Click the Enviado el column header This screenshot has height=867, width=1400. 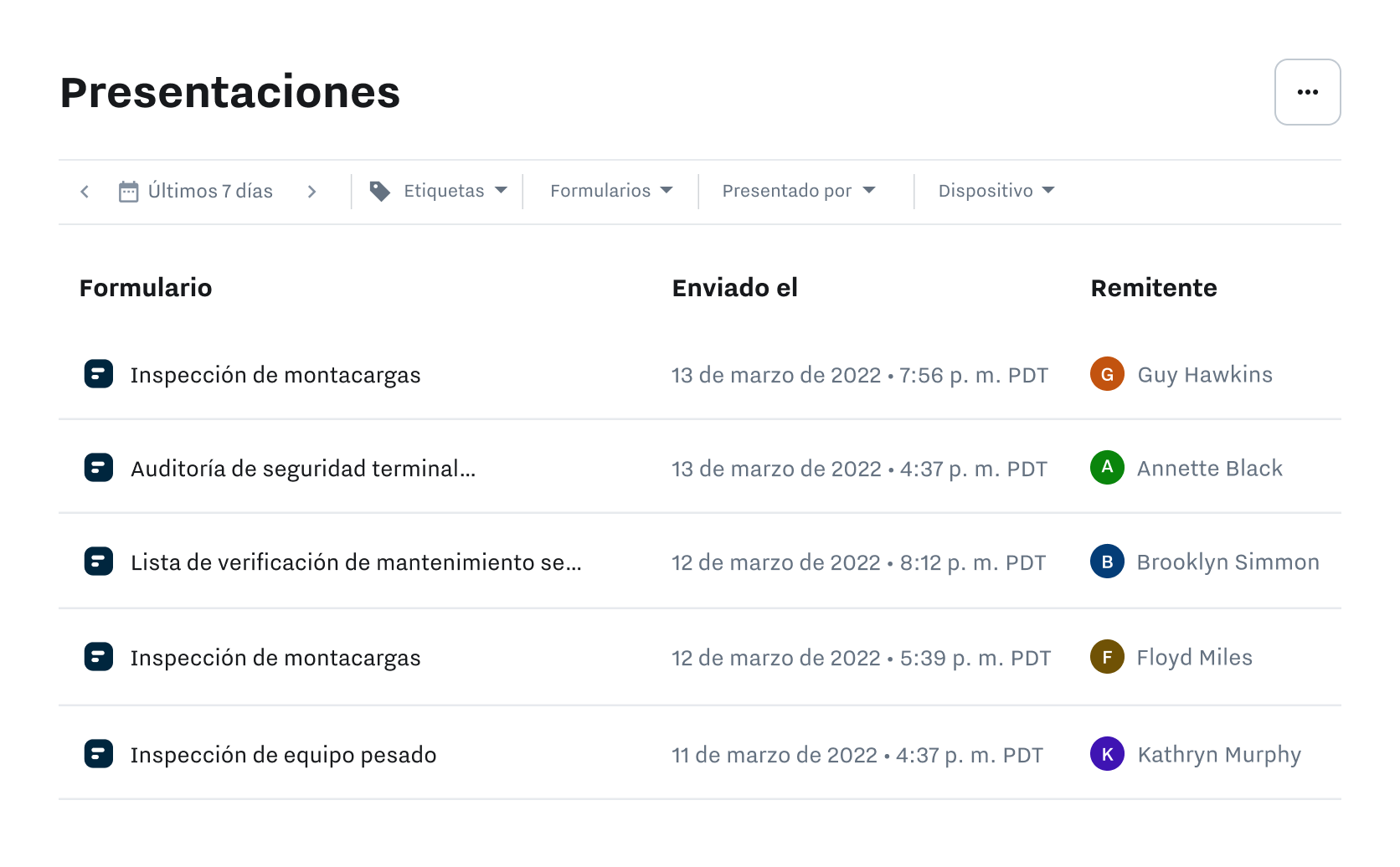734,288
